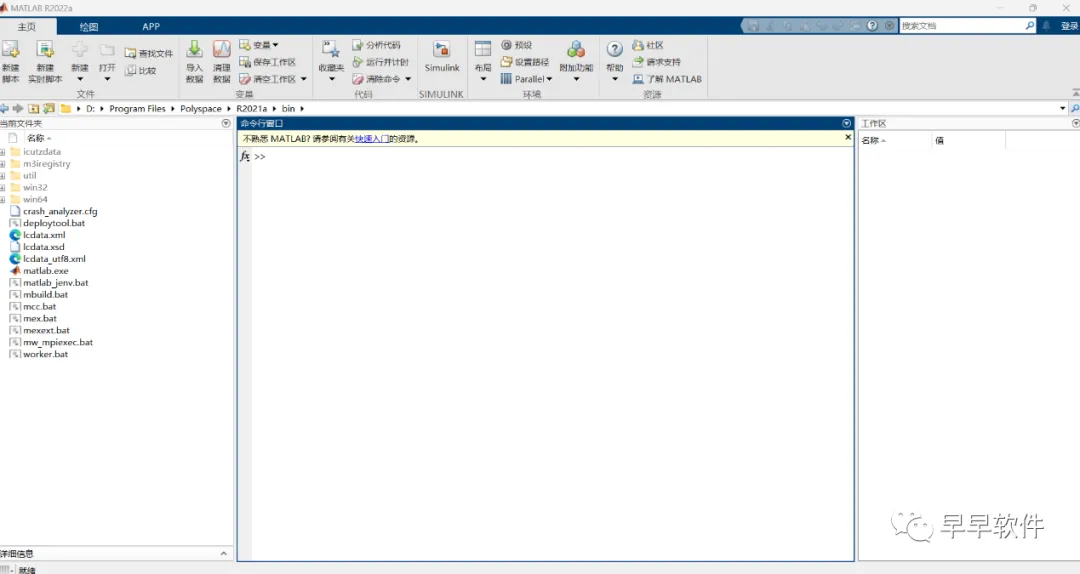1080x574 pixels.
Task: Open the New (新建) dropdown
Action: tap(80, 79)
